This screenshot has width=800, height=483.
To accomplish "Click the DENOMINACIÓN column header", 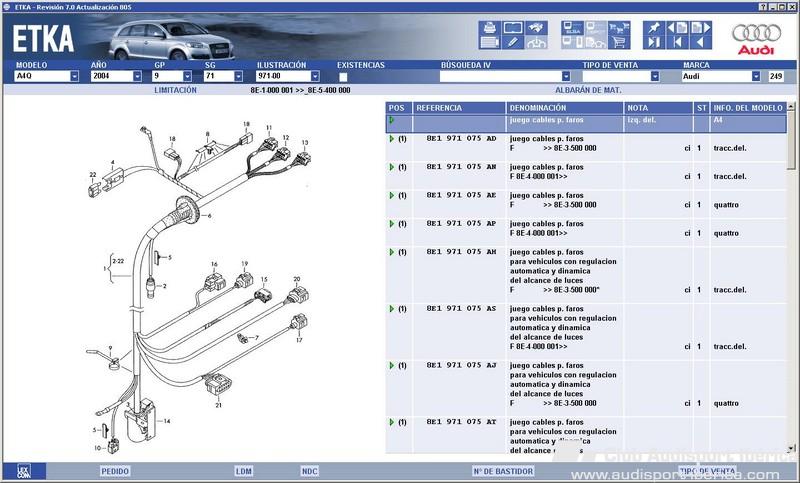I will click(565, 108).
